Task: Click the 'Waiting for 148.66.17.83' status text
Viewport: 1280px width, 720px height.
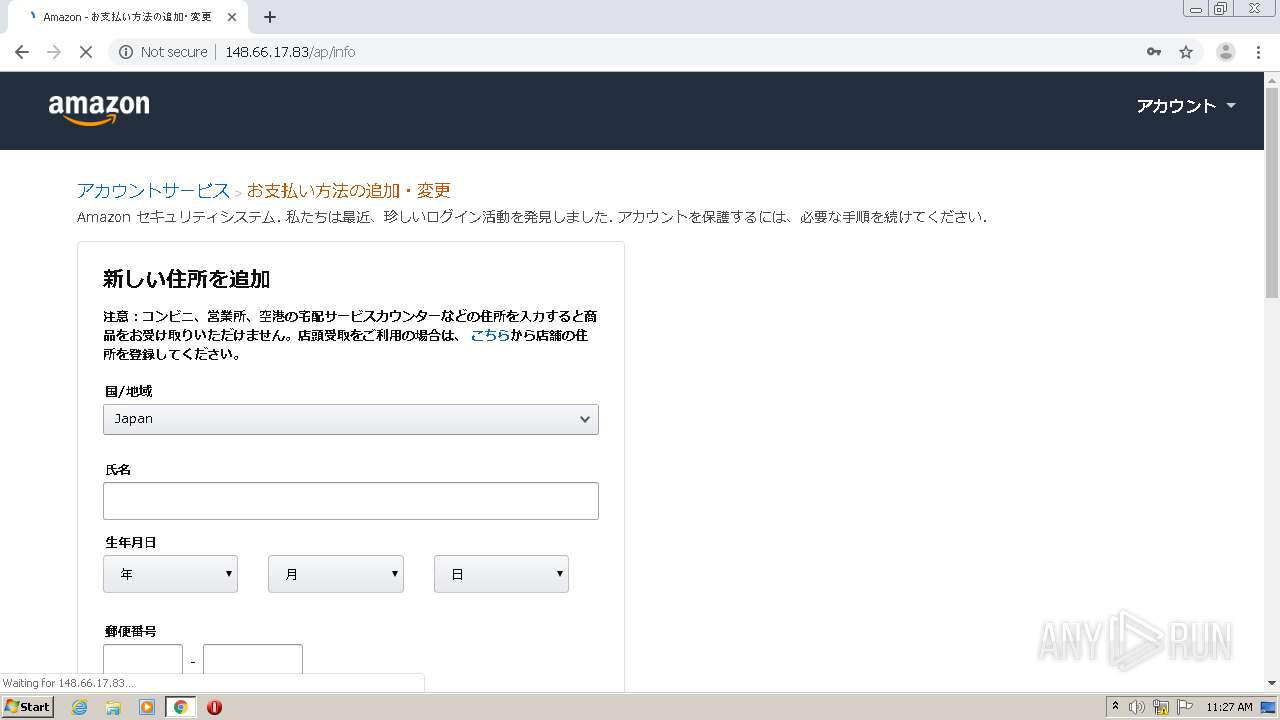Action: (69, 683)
